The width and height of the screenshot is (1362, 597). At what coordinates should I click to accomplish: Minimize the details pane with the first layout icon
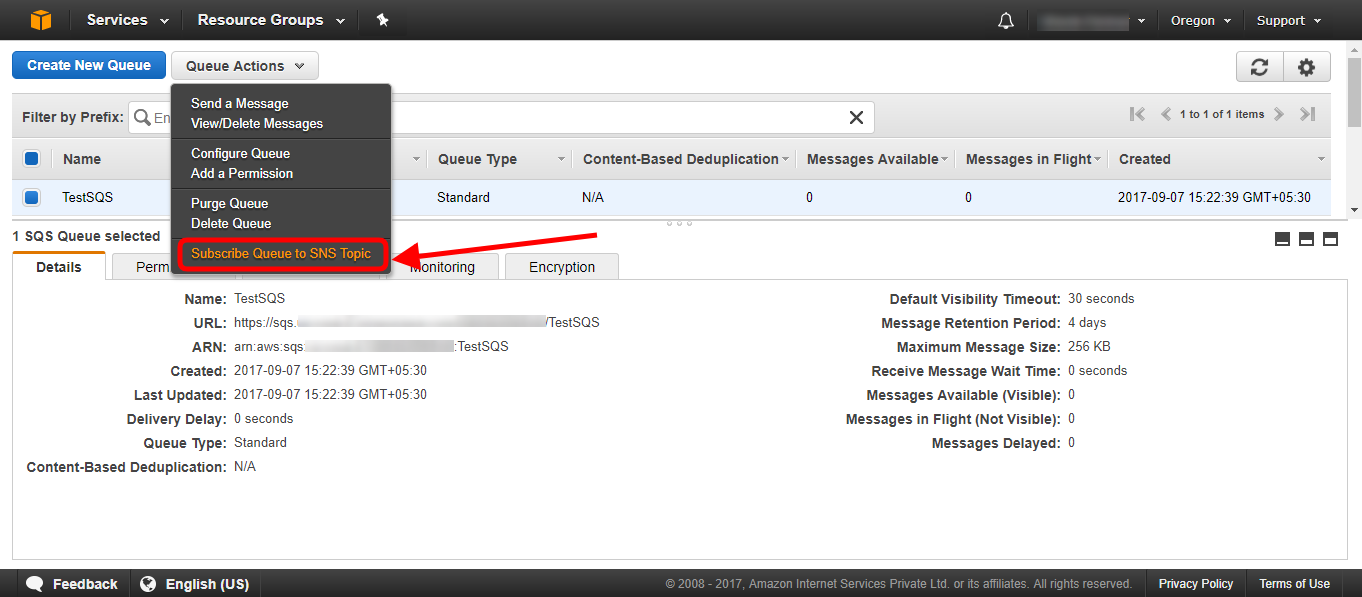click(x=1282, y=239)
